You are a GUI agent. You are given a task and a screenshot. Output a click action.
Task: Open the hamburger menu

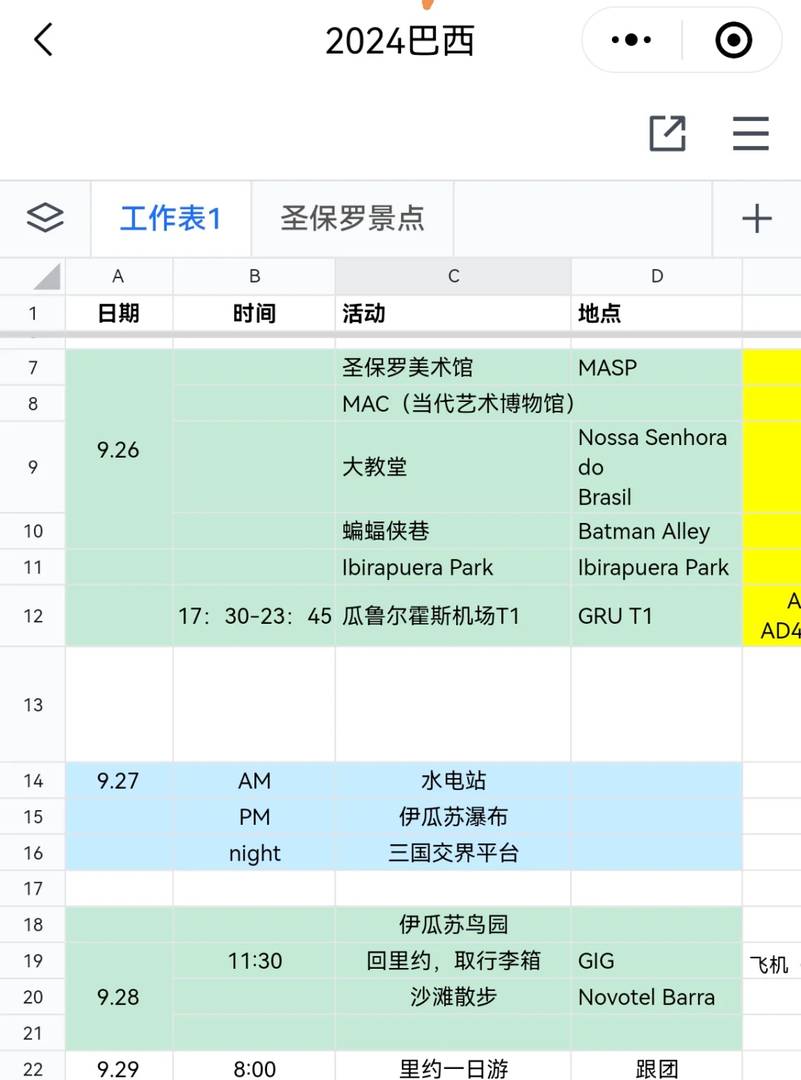750,133
